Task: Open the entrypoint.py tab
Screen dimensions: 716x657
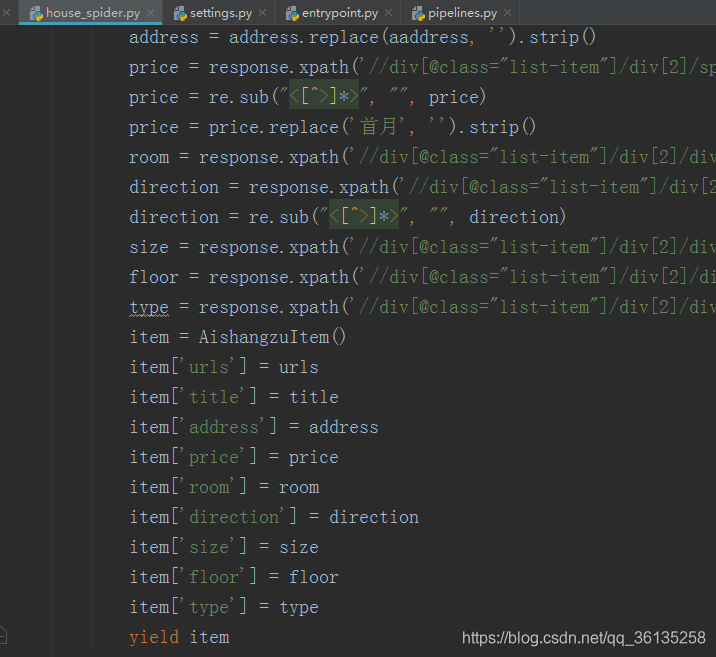Action: pyautogui.click(x=338, y=13)
